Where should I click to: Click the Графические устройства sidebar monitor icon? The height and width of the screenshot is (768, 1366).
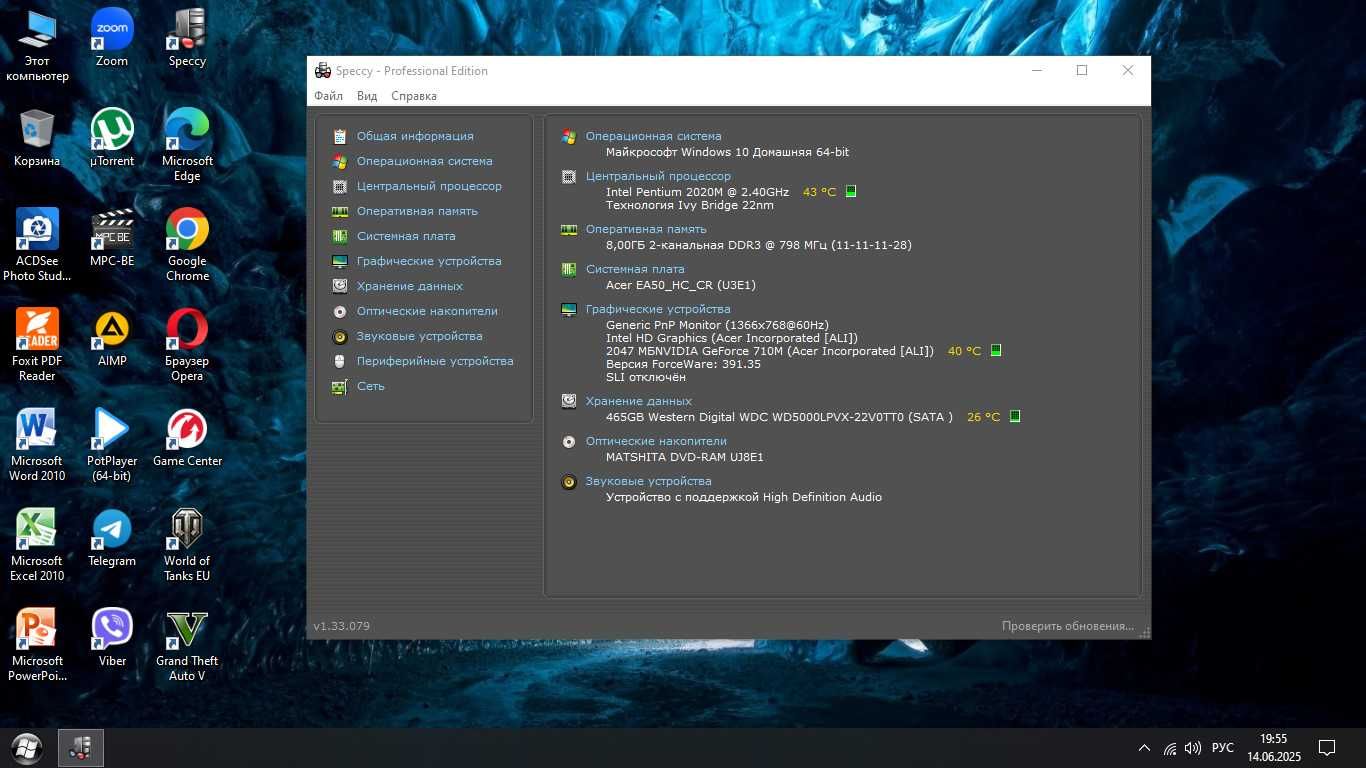click(x=340, y=261)
